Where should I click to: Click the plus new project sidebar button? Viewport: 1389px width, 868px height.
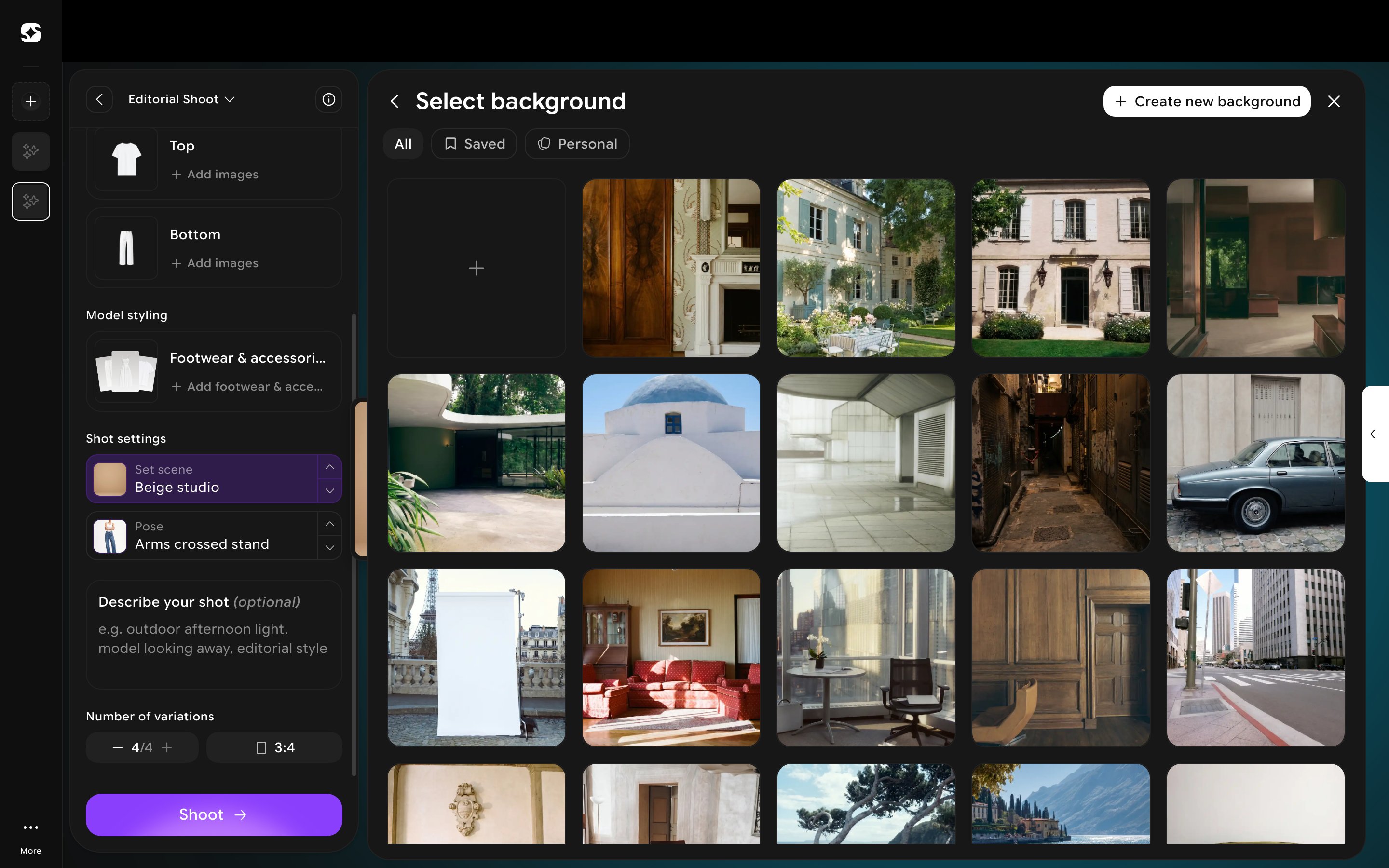pyautogui.click(x=31, y=102)
